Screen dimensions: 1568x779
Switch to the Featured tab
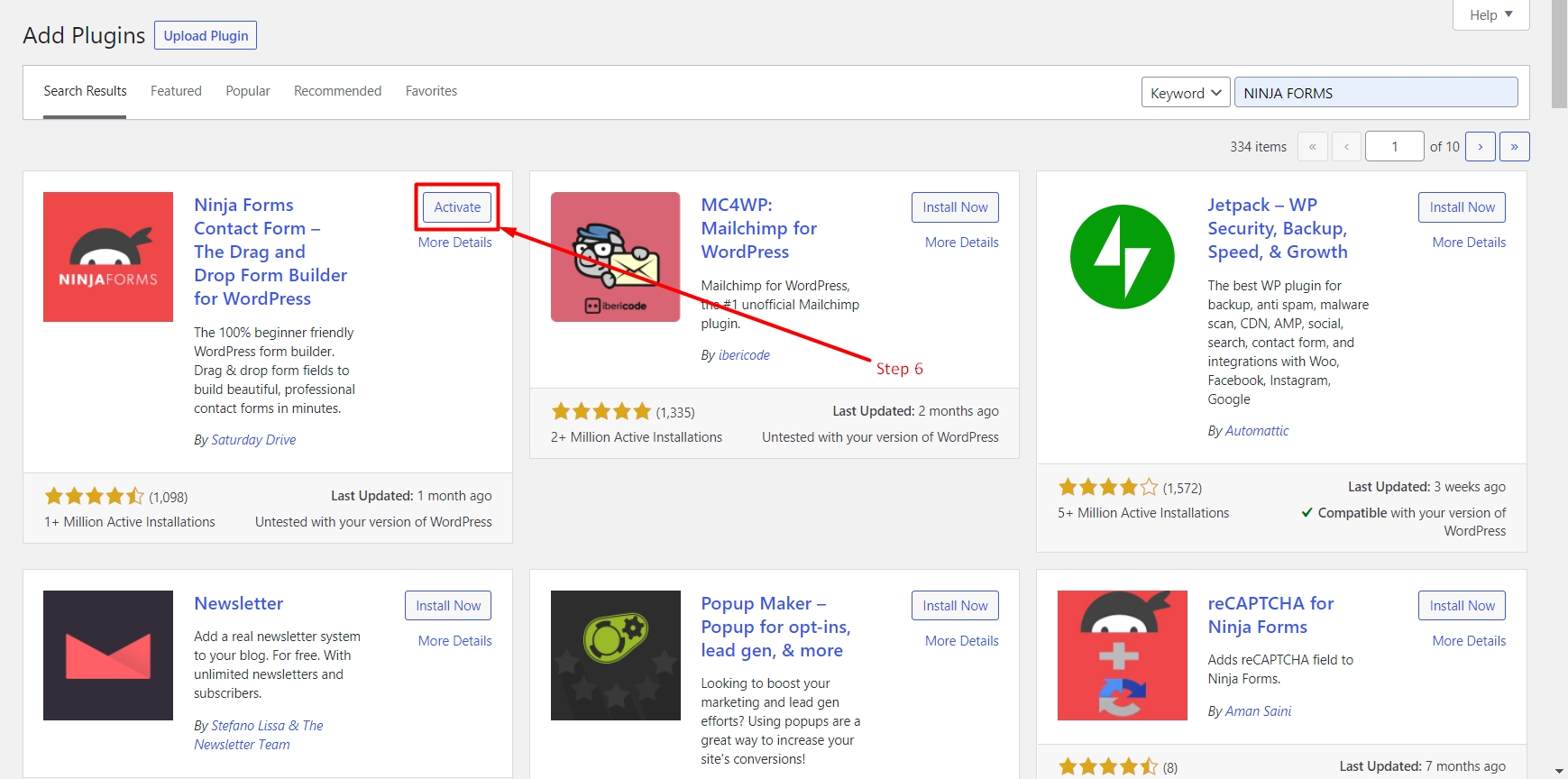176,91
